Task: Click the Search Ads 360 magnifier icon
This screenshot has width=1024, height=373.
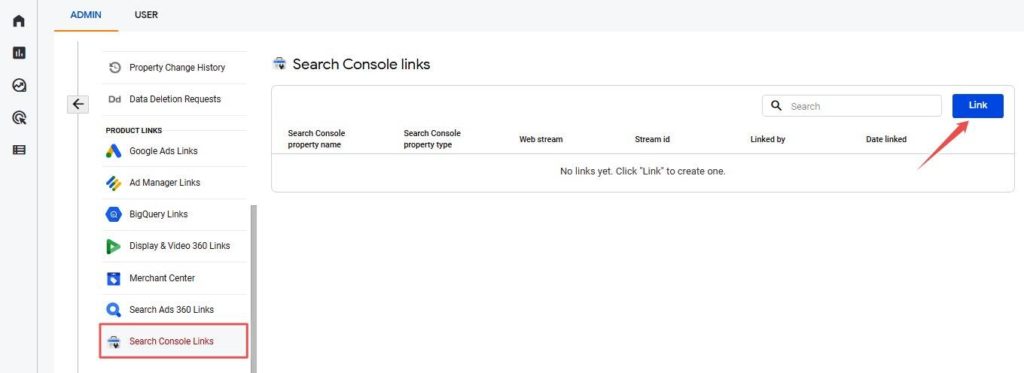Action: tap(114, 310)
